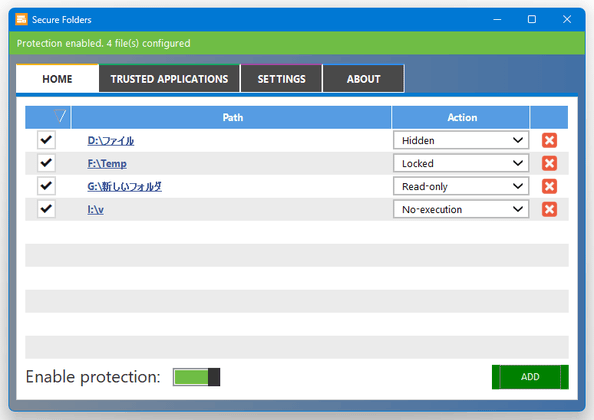Remove the G:\新しいフォルダ entry via red X

[x=549, y=186]
